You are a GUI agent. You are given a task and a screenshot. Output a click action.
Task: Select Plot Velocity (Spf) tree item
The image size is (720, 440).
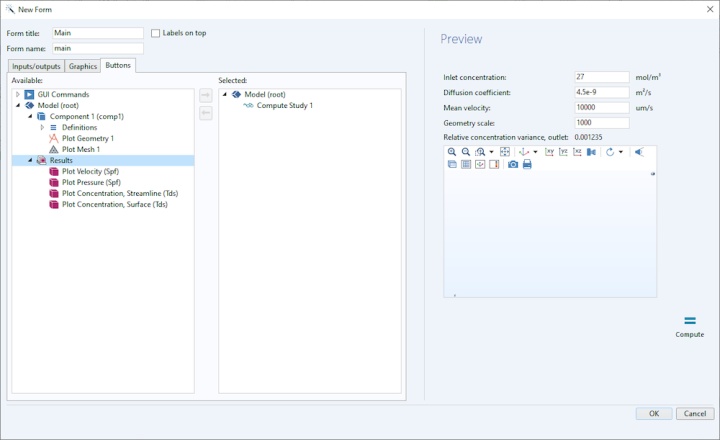[90, 172]
